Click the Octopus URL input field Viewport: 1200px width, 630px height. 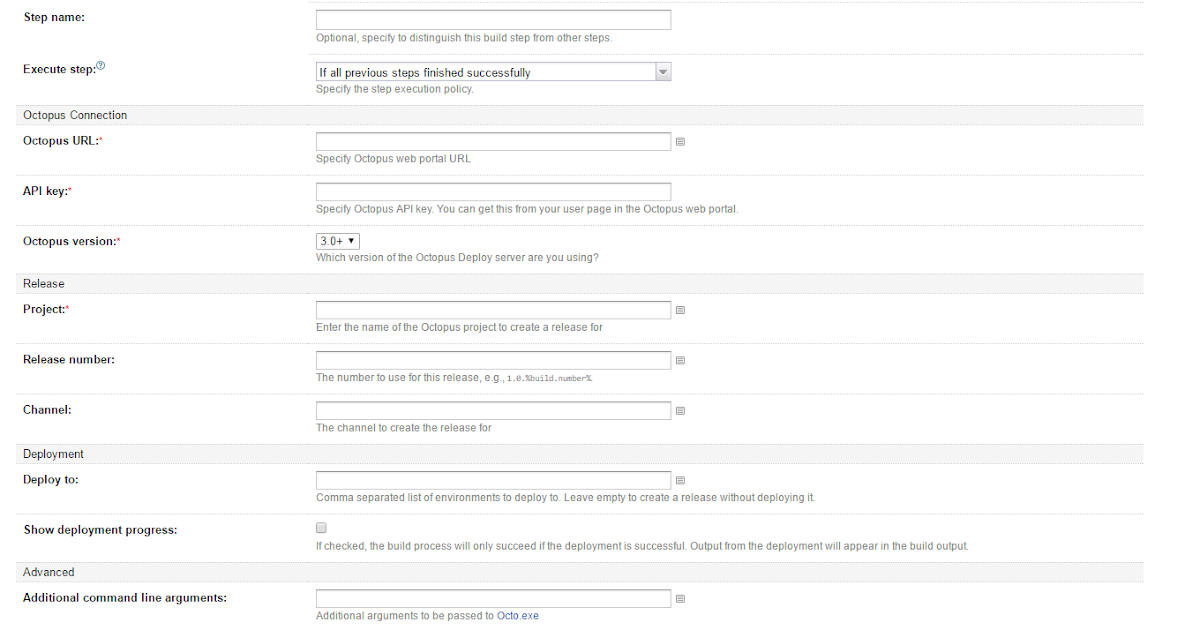tap(493, 141)
